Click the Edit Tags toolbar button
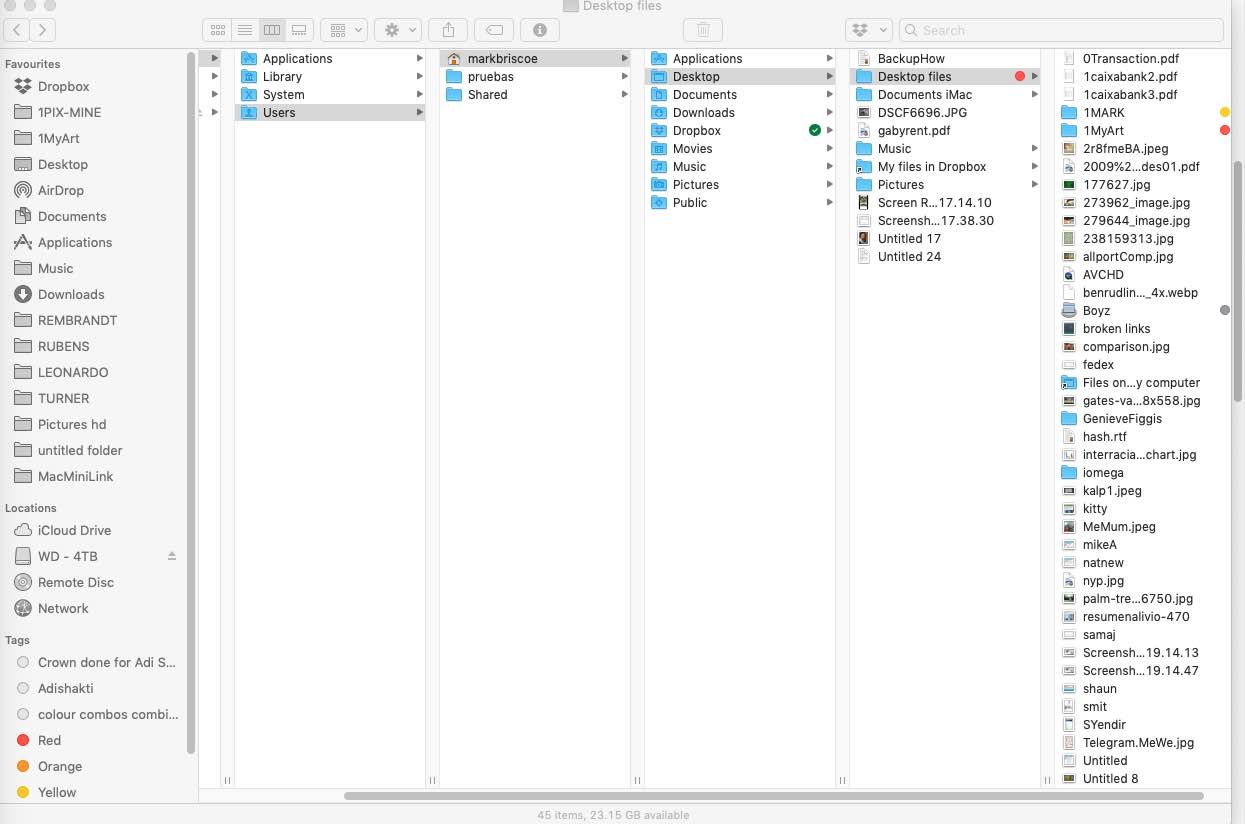This screenshot has width=1245, height=824. [493, 30]
